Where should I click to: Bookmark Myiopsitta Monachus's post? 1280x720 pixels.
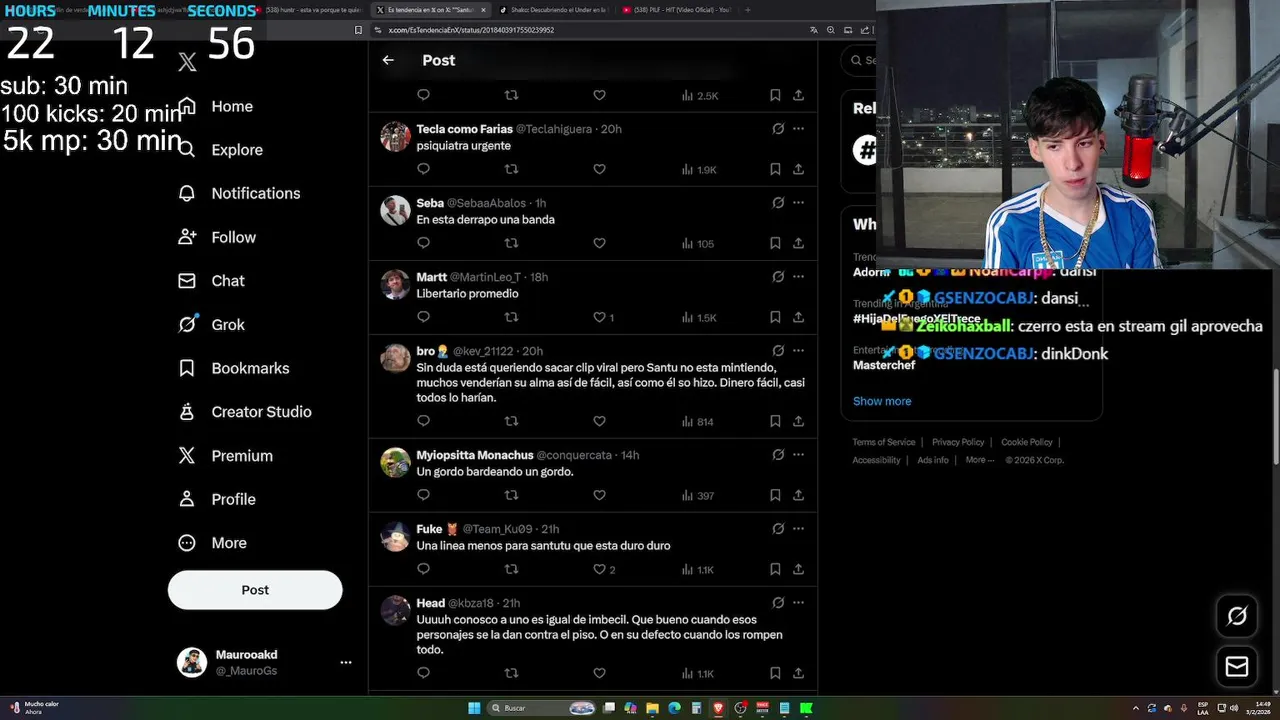coord(775,495)
